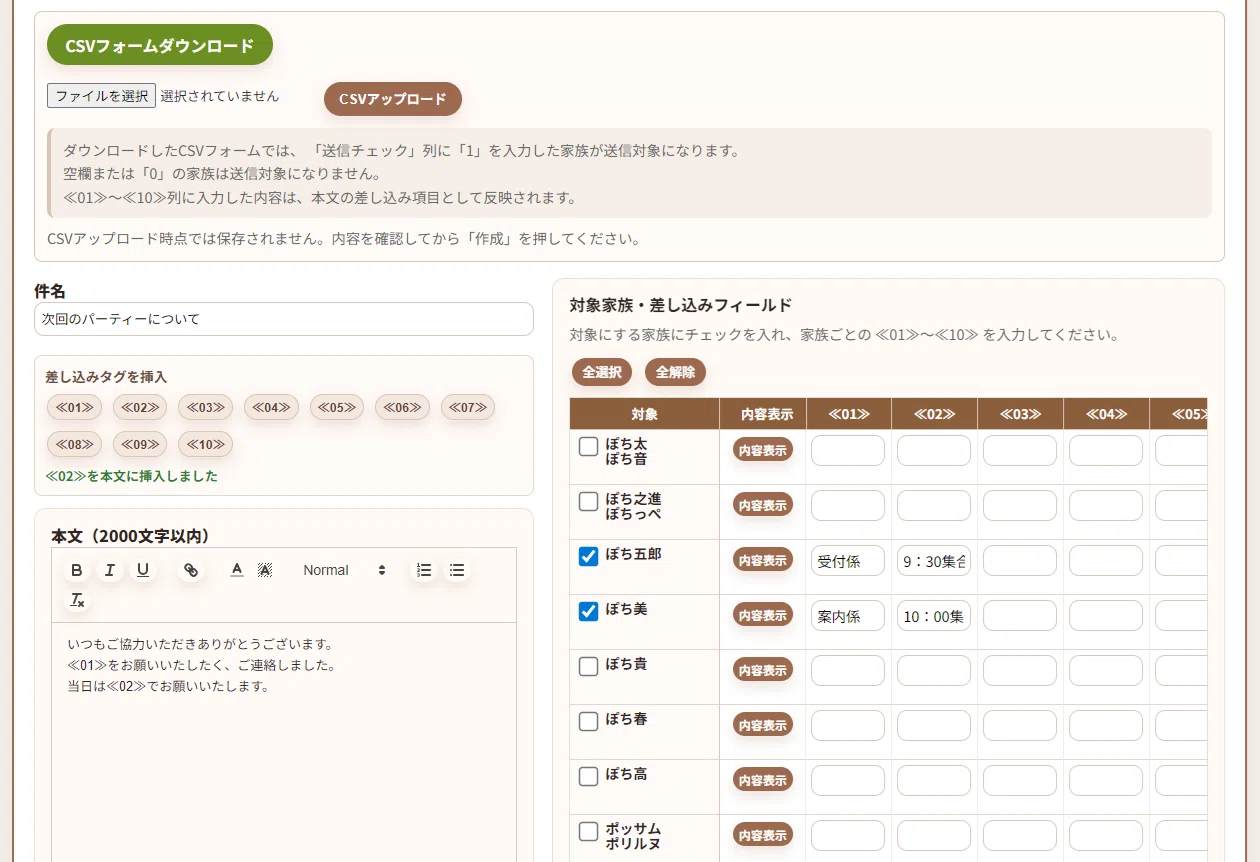Click 内容表示 for ぽち之進 ぽちっぺ row
This screenshot has height=862, width=1260.
pos(763,505)
